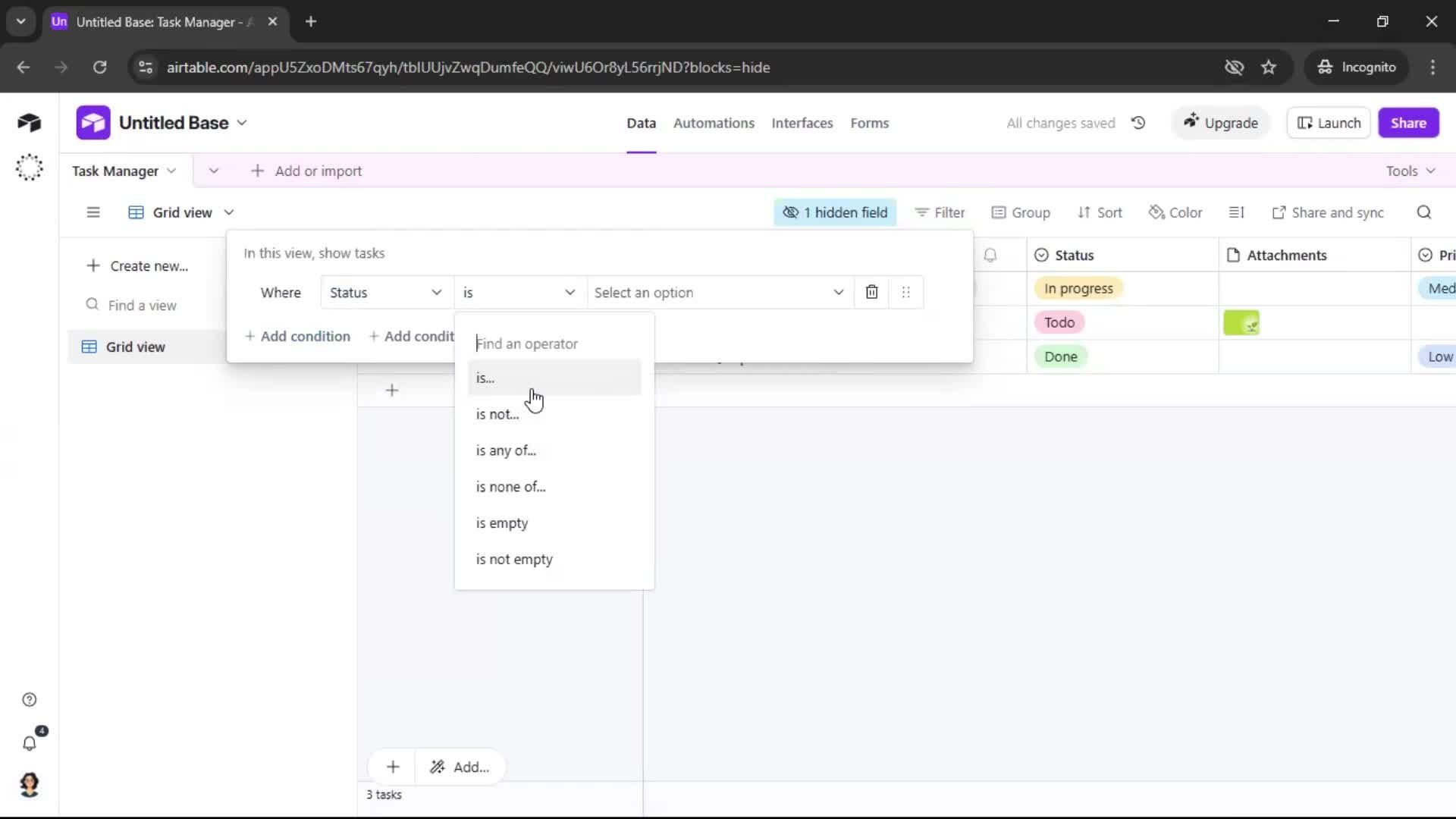
Task: Open a new browser tab
Action: click(x=311, y=22)
